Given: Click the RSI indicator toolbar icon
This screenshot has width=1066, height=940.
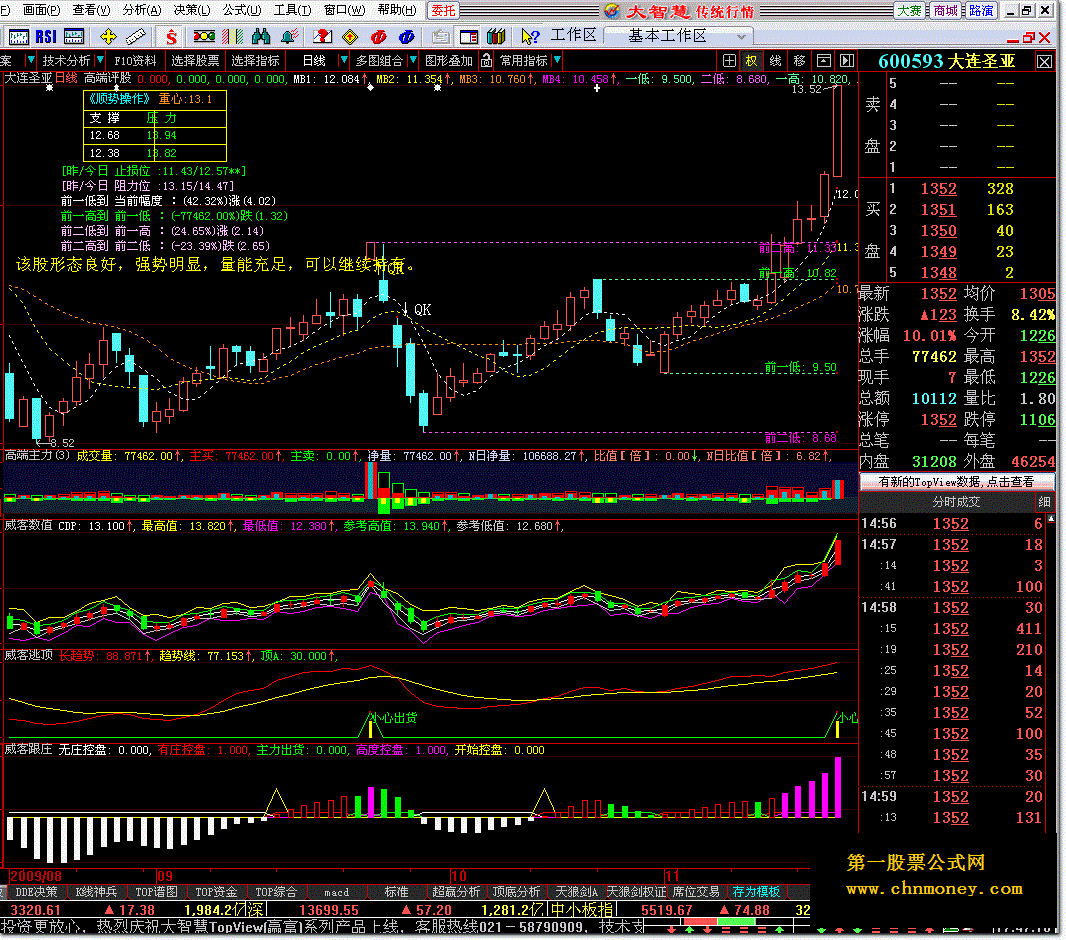Looking at the screenshot, I should (46, 37).
